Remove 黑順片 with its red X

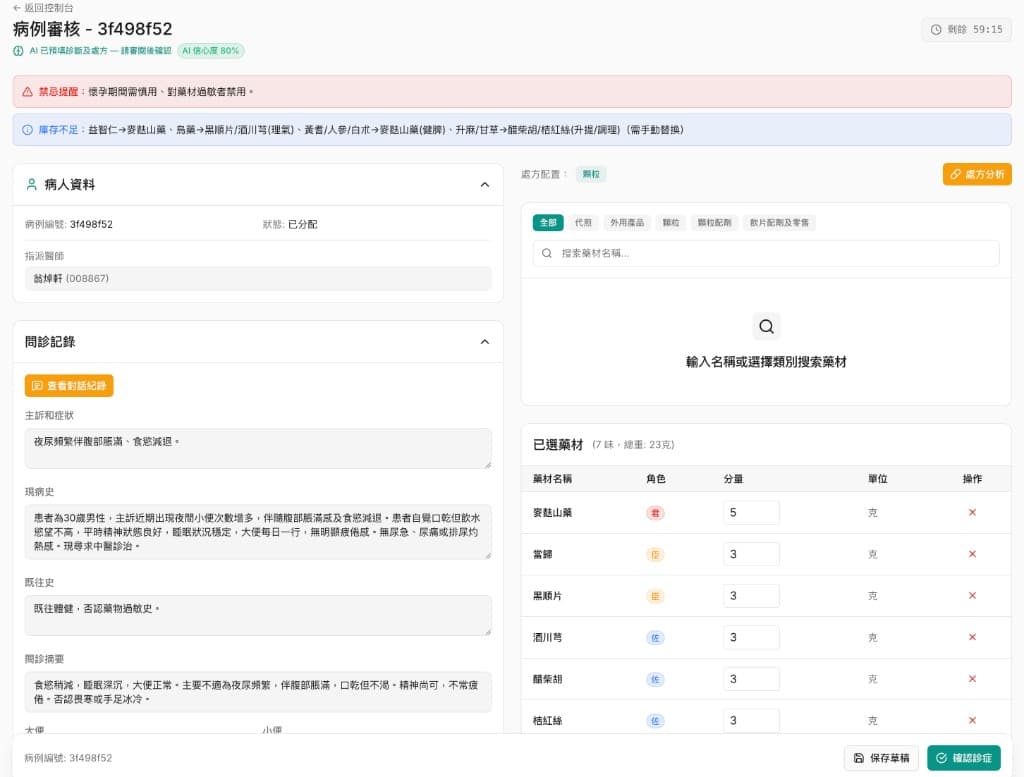pos(972,595)
